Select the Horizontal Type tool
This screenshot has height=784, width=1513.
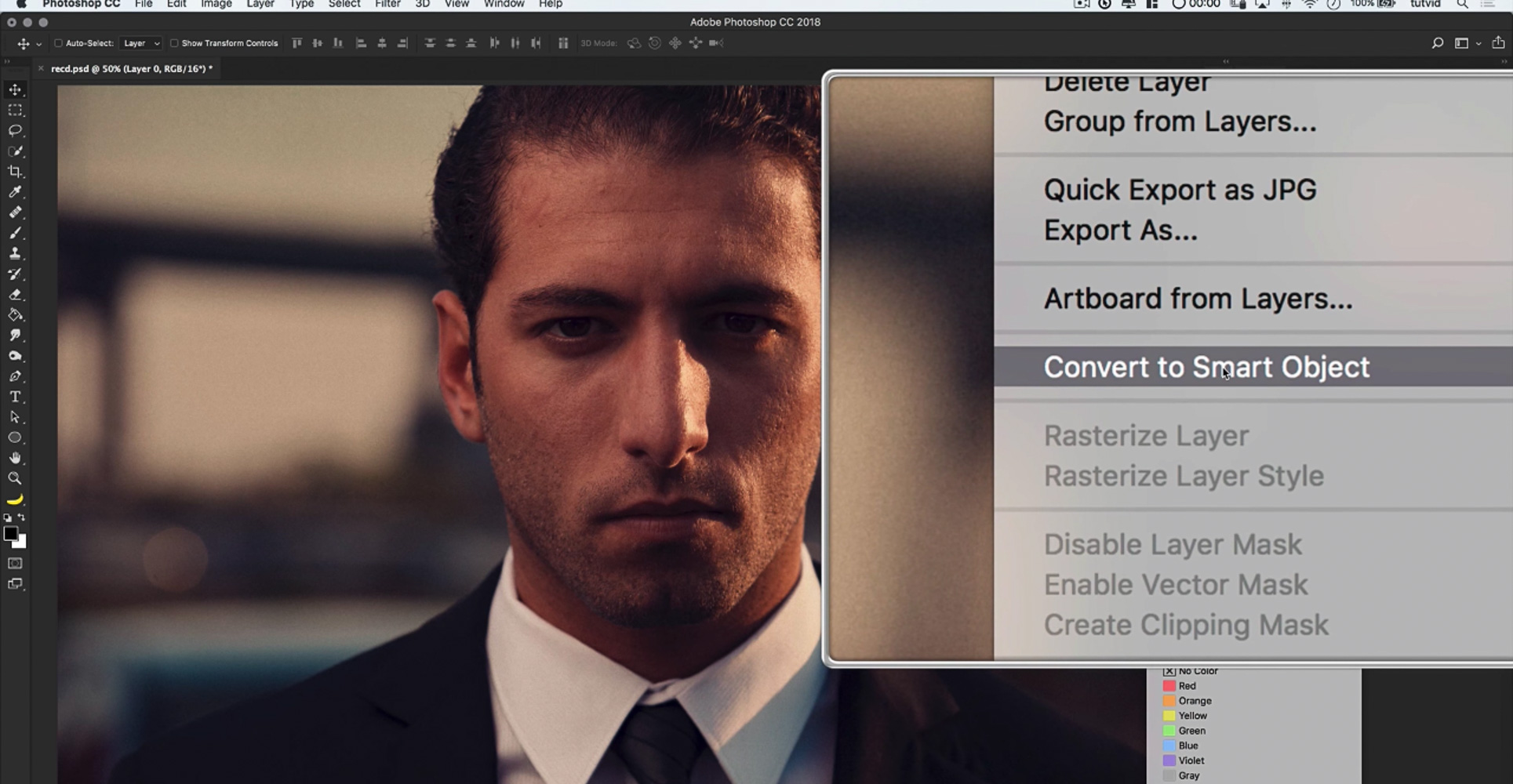pos(15,397)
